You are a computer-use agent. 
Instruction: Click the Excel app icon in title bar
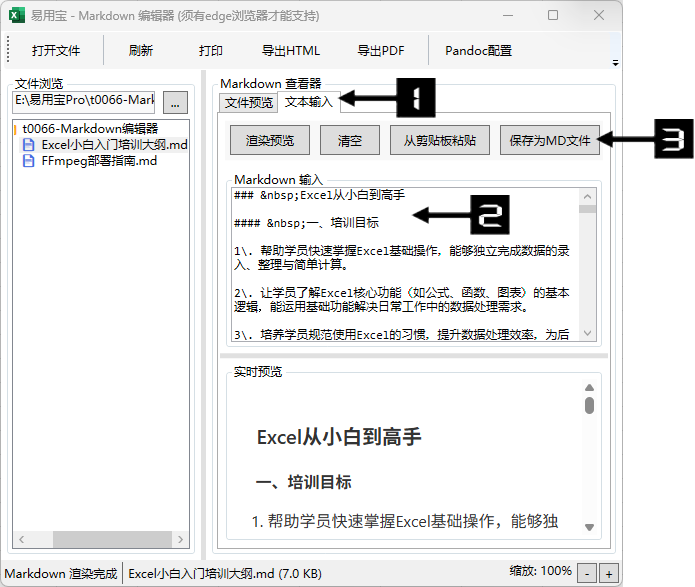tap(16, 16)
